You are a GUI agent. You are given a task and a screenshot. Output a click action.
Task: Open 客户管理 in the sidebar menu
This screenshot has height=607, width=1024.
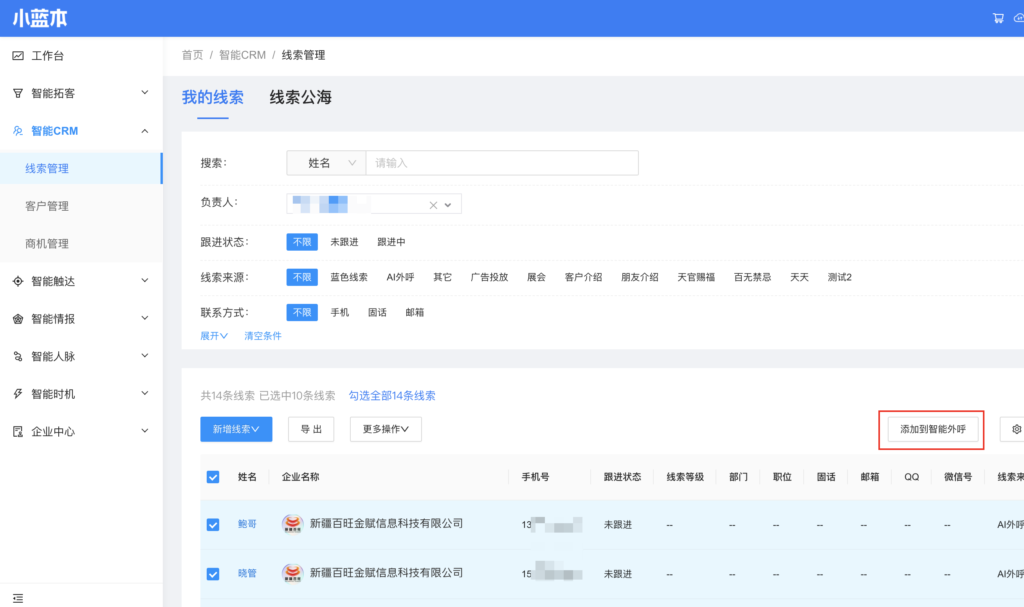47,206
